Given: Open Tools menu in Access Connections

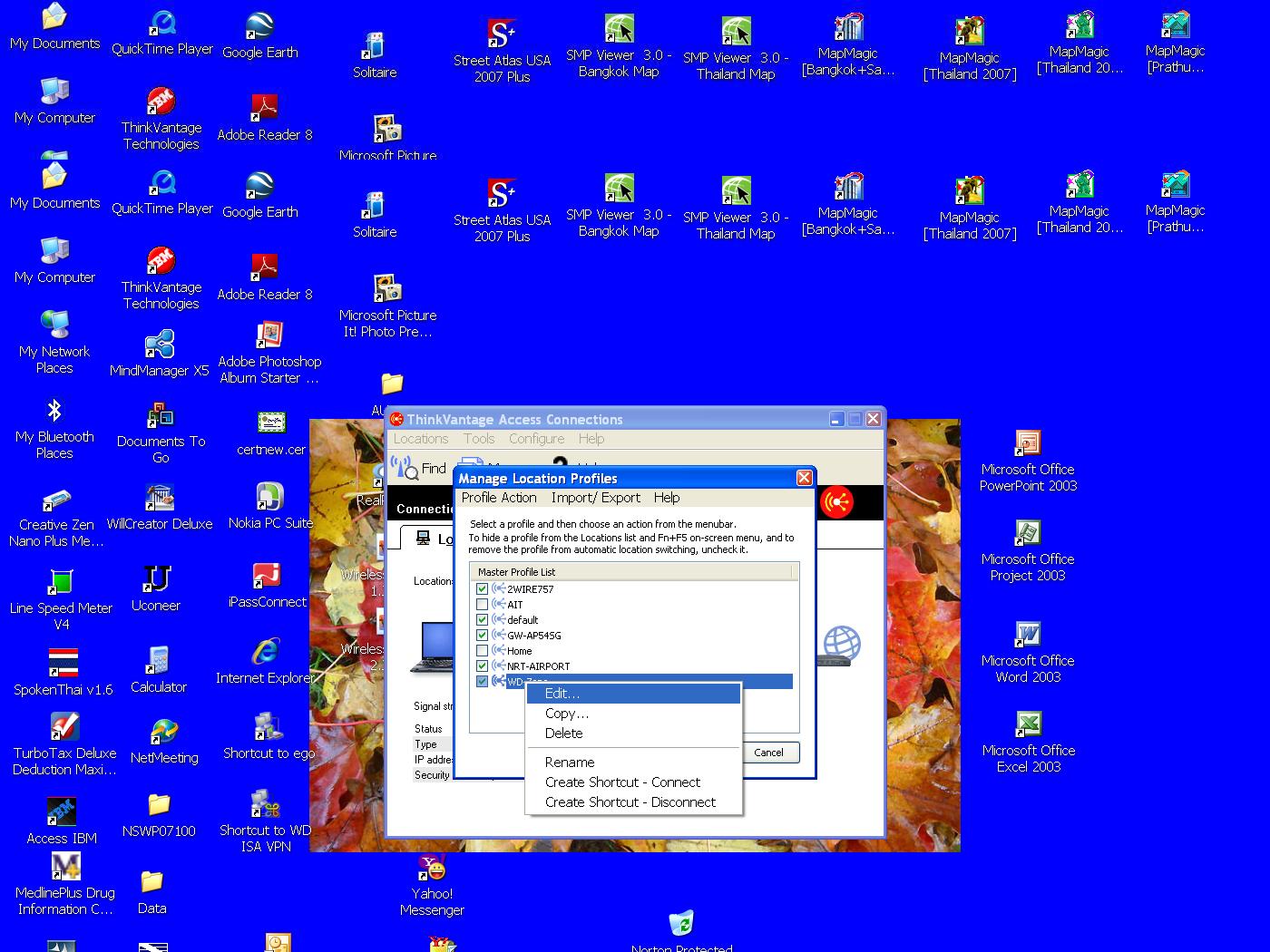Looking at the screenshot, I should [479, 439].
